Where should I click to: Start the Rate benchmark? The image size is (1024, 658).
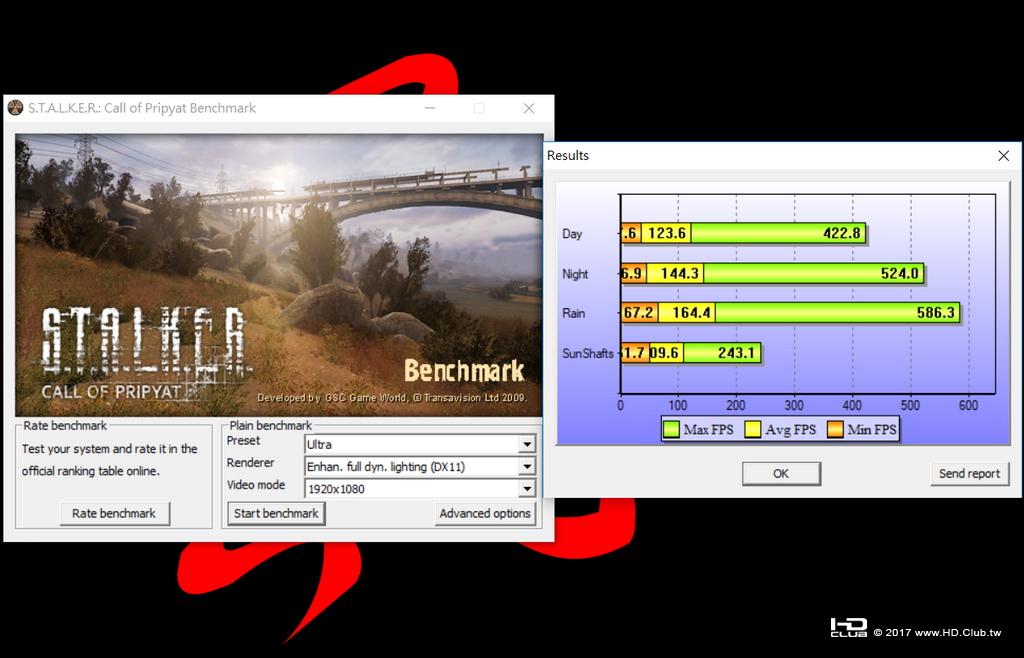pyautogui.click(x=114, y=514)
